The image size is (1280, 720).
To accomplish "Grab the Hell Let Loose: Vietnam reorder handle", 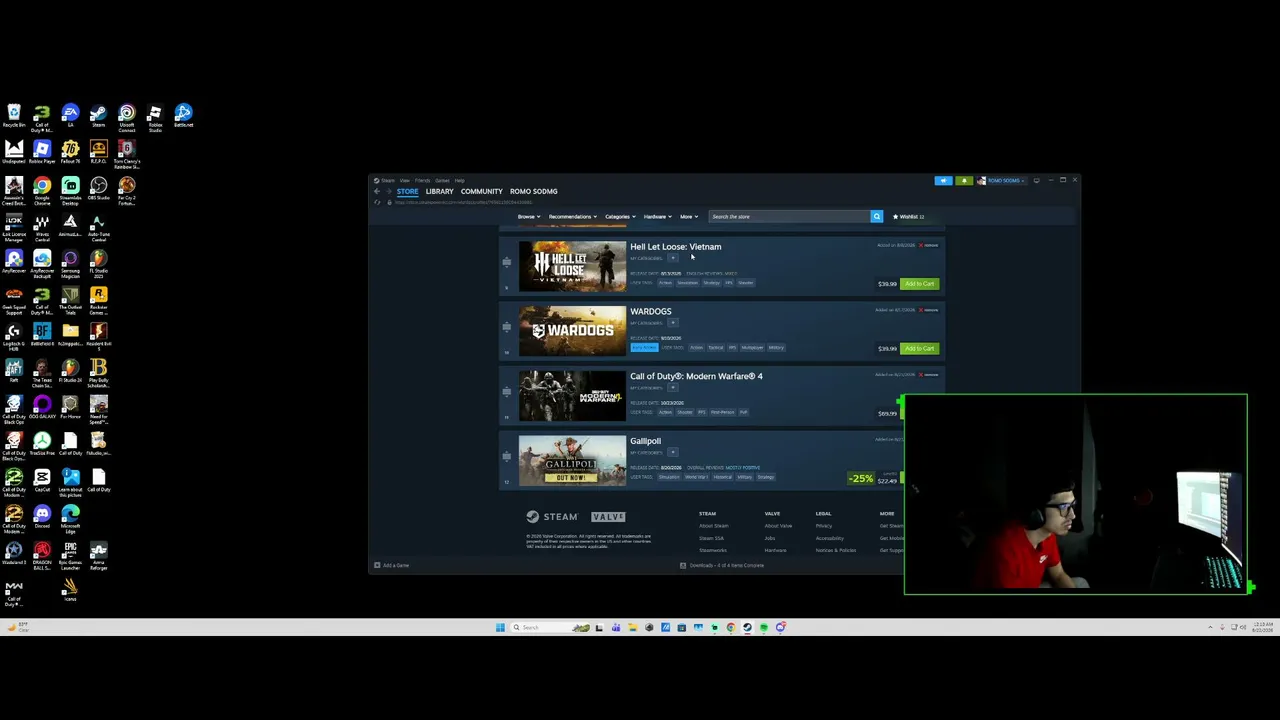I will pyautogui.click(x=507, y=262).
